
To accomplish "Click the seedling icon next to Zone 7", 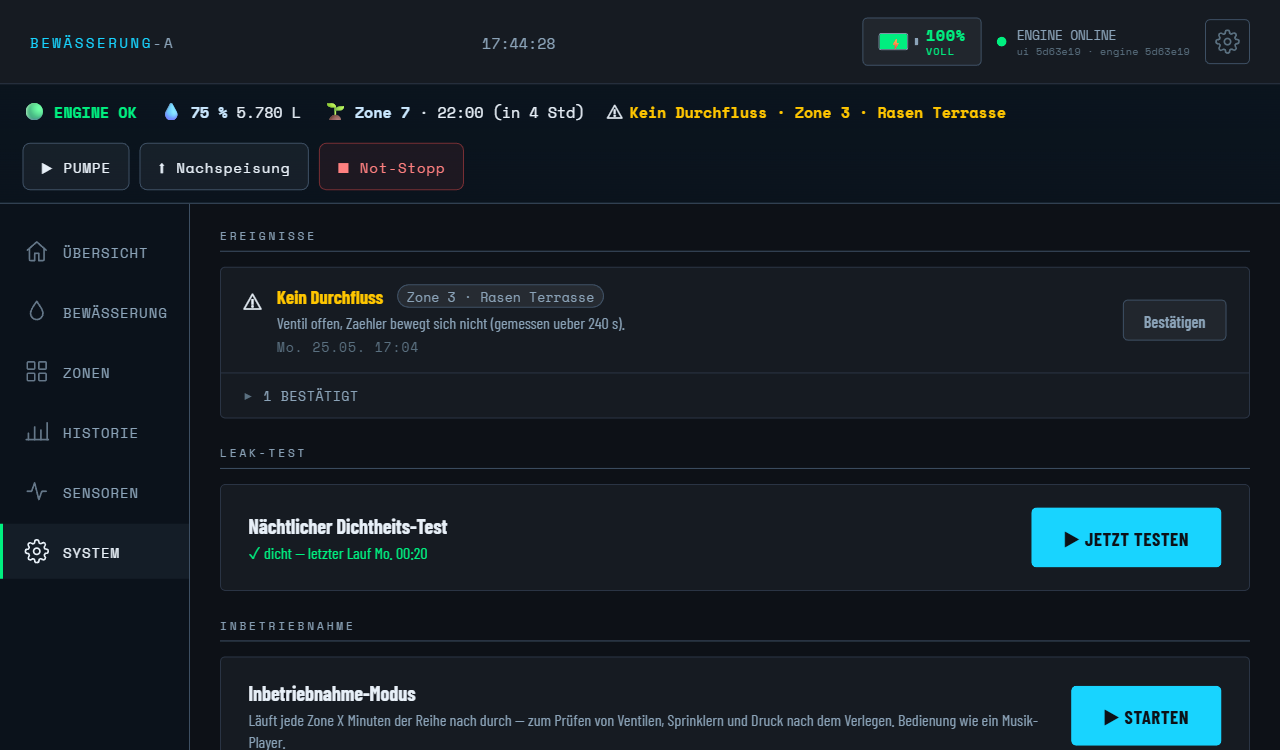I will [335, 112].
